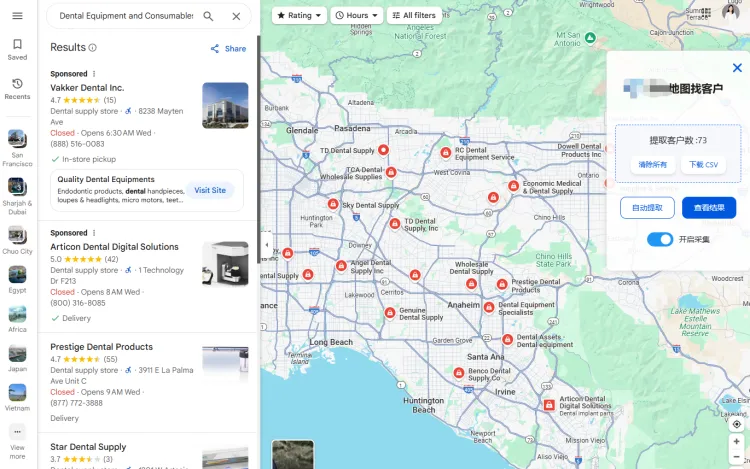Open Saved places in the sidebar

tap(17, 49)
